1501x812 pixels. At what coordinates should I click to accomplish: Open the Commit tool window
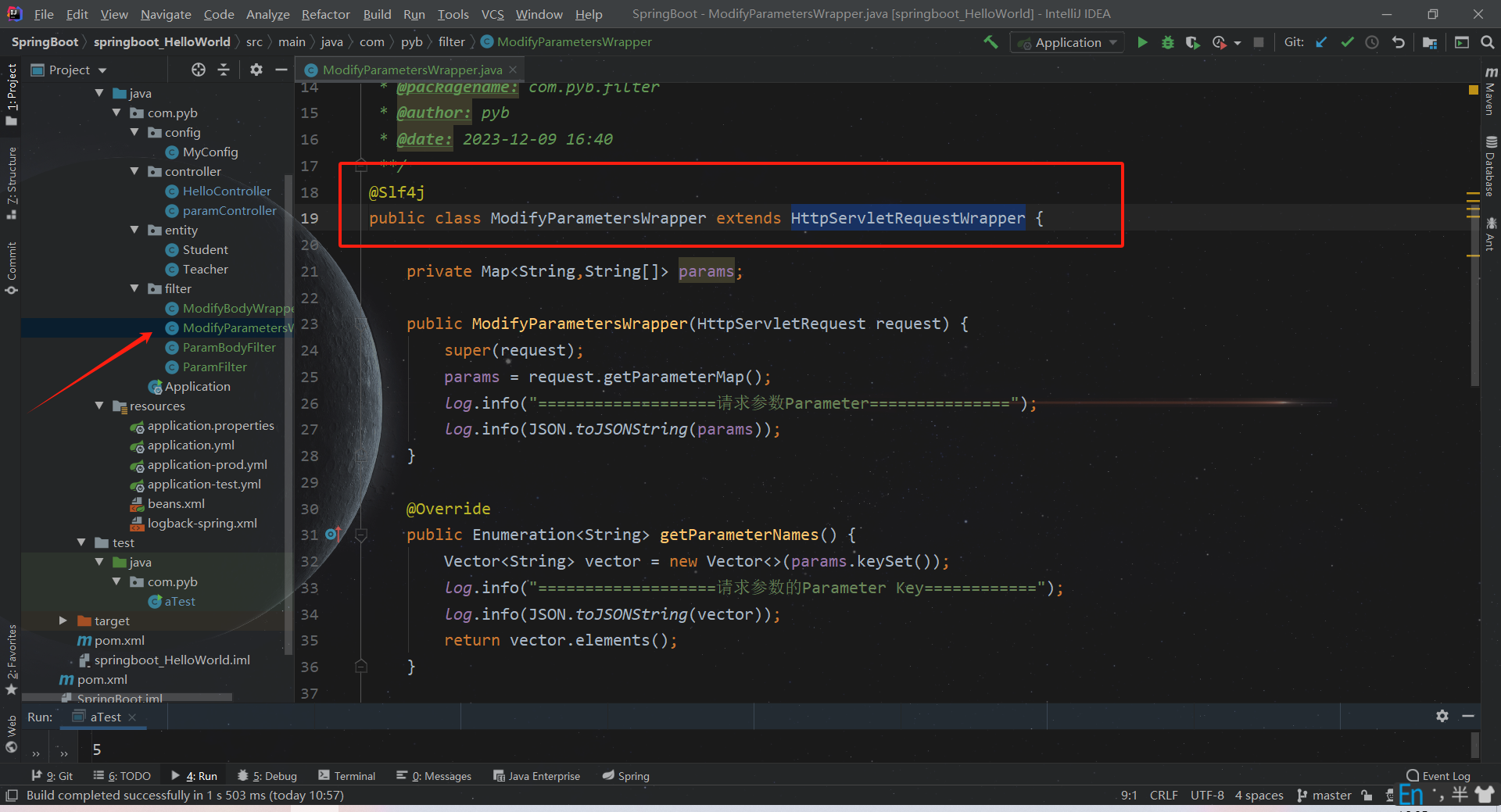tap(11, 268)
